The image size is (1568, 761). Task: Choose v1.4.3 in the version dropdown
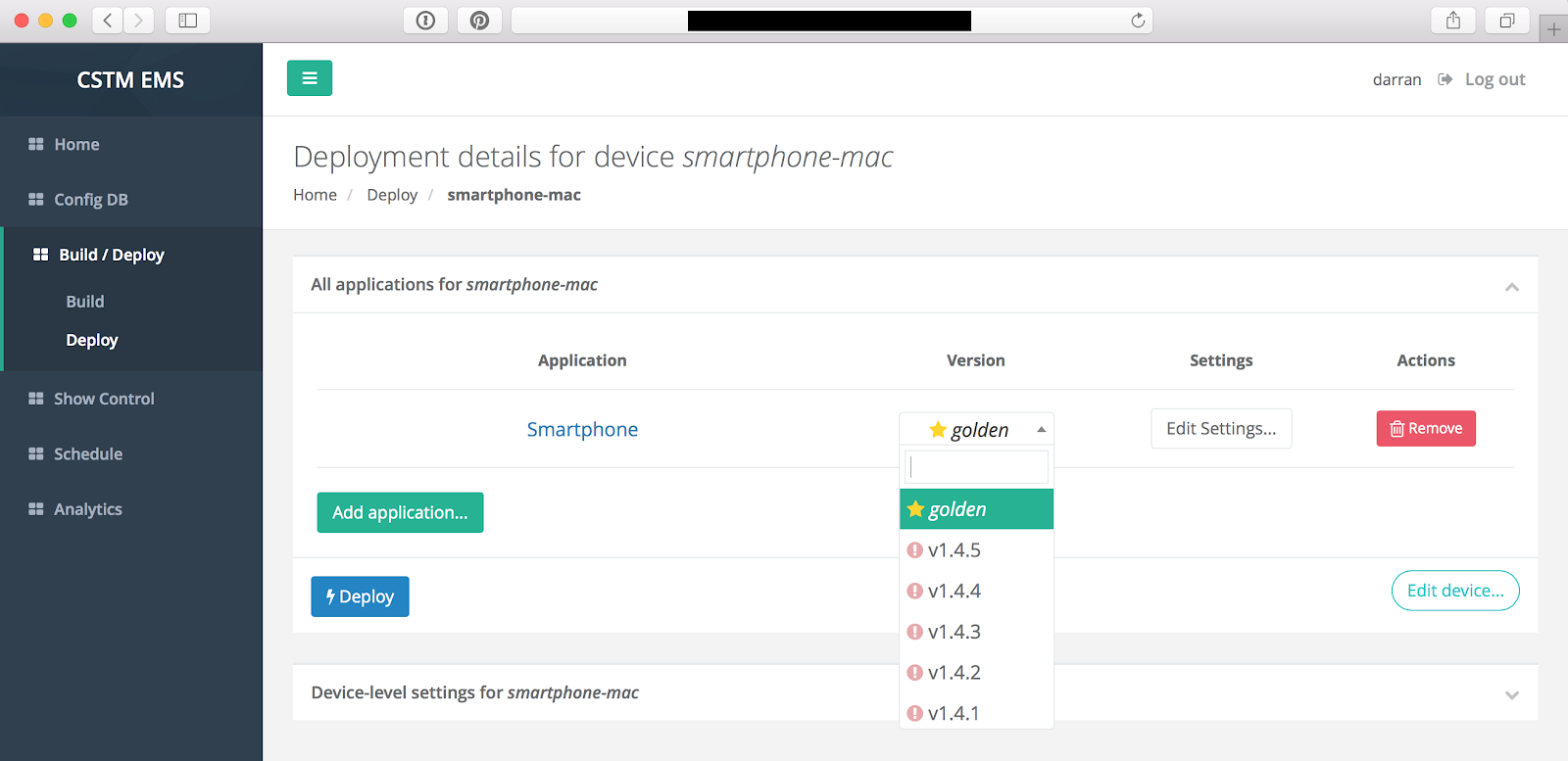coord(955,632)
